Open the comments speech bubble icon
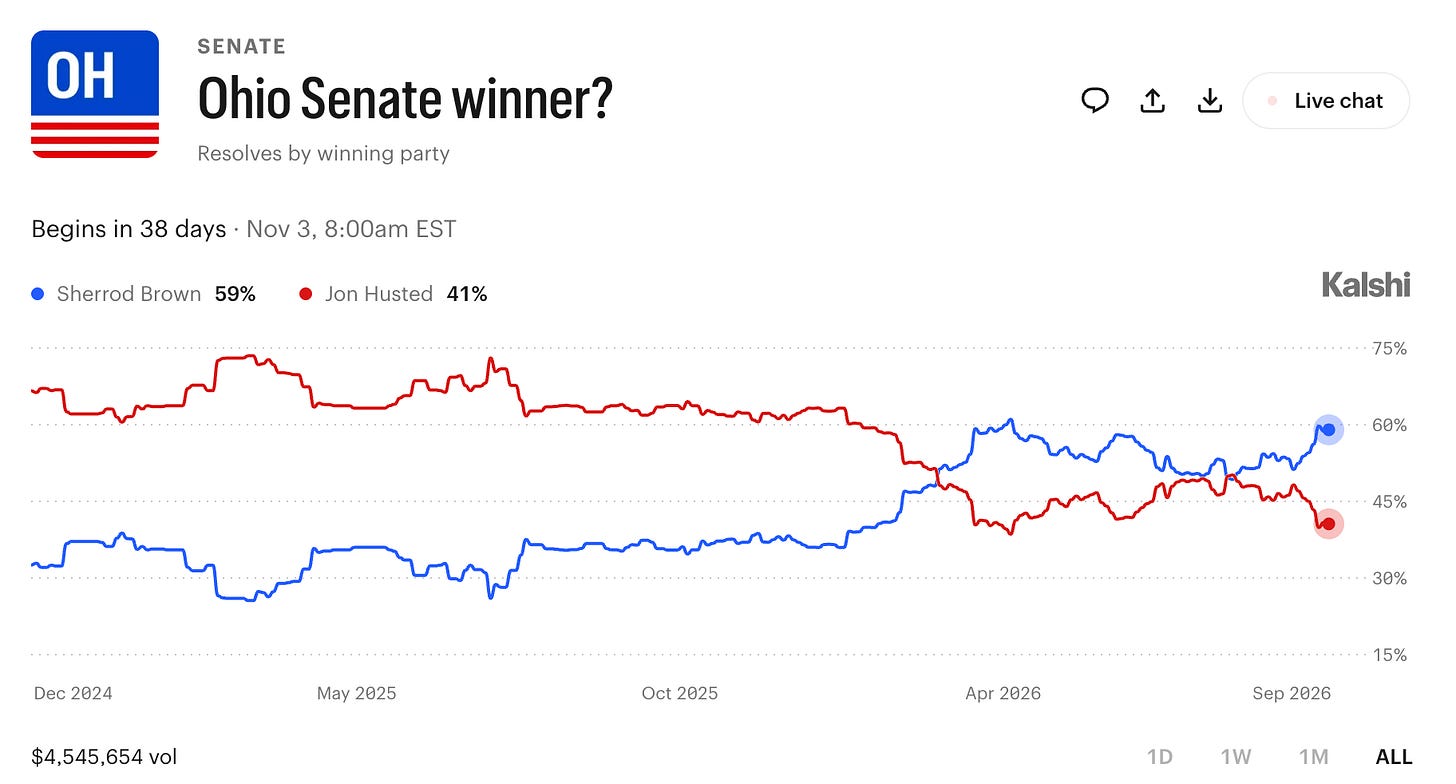The image size is (1456, 784). click(x=1095, y=100)
